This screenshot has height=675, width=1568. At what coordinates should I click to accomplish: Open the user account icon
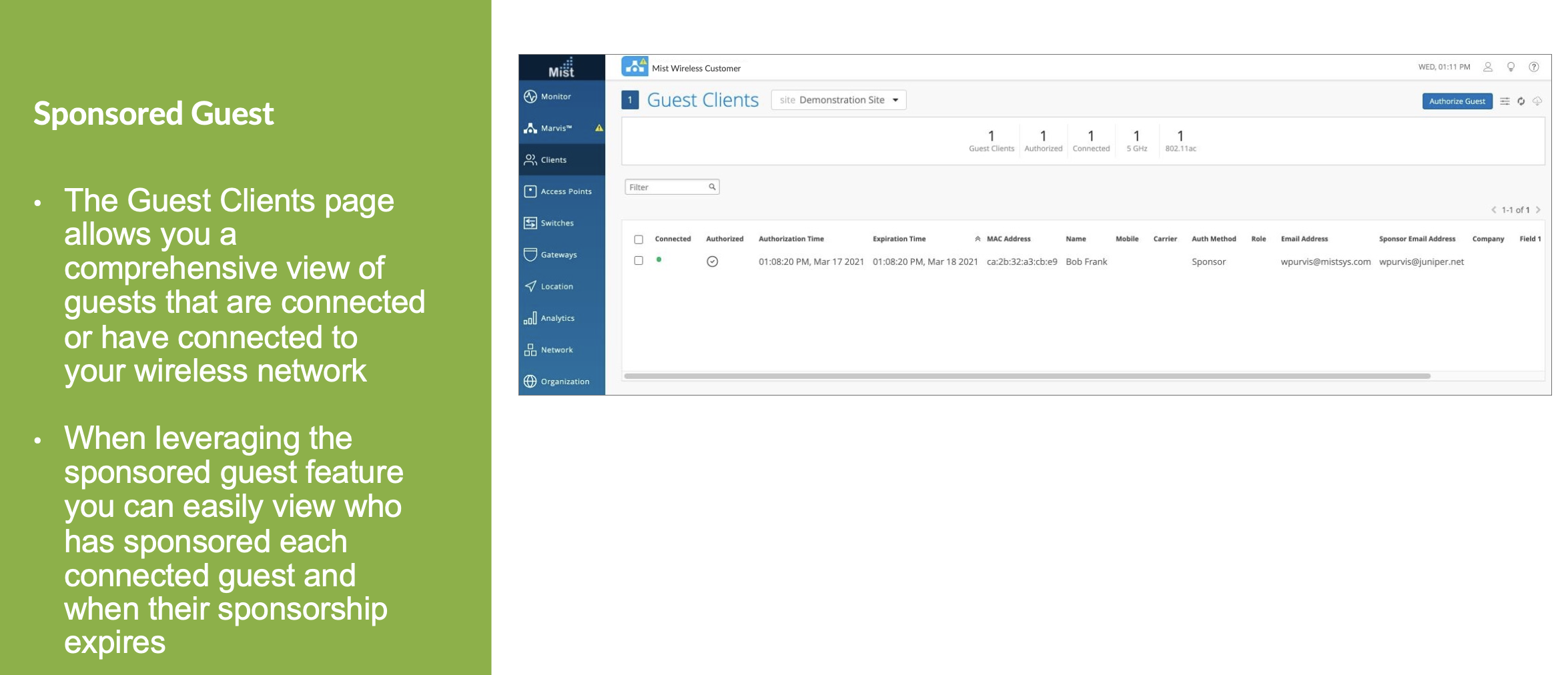[x=1487, y=67]
